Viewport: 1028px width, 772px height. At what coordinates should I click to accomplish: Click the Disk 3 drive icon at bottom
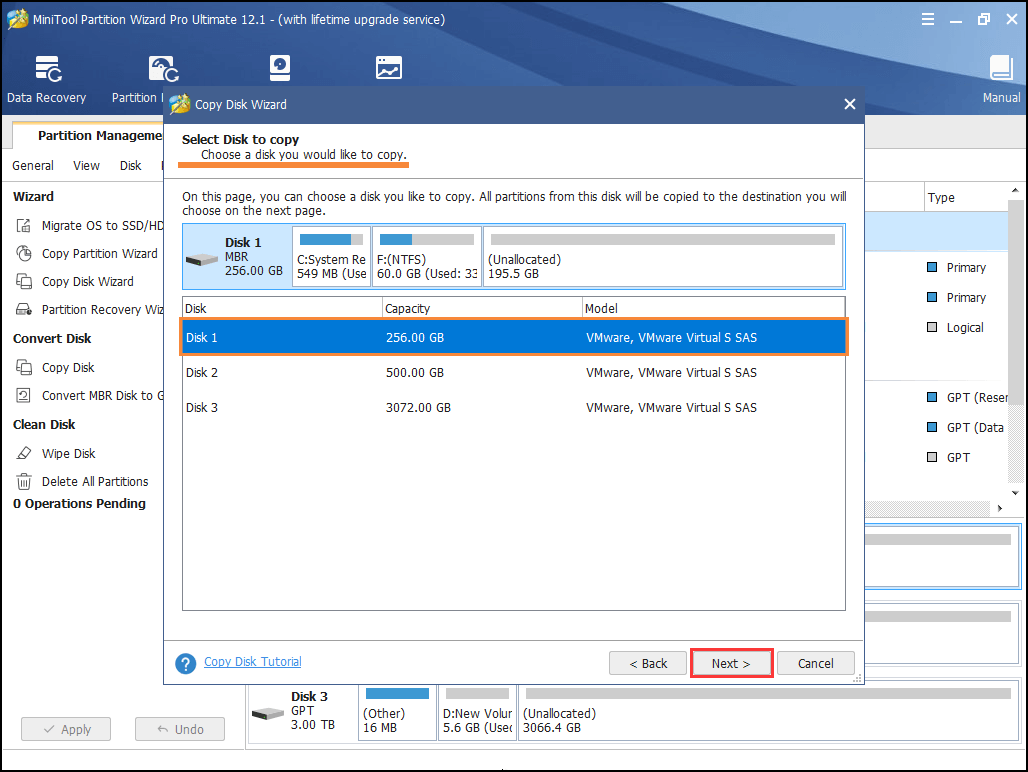pos(267,714)
